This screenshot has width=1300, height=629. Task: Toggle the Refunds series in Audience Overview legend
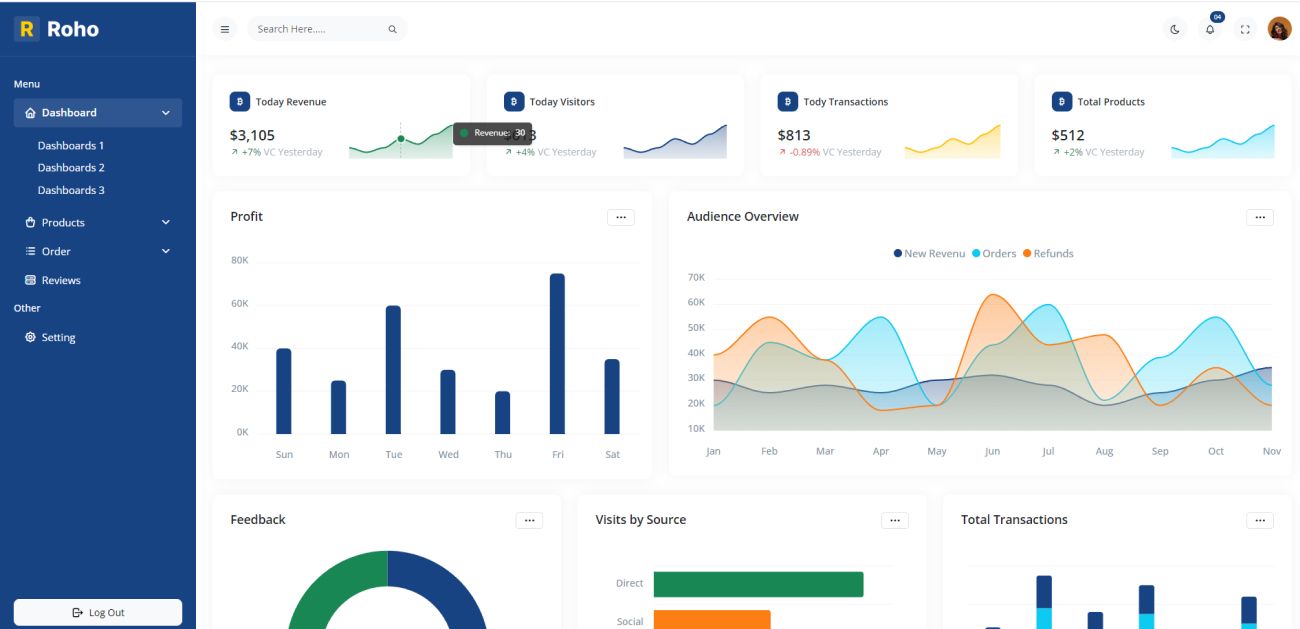click(x=1049, y=253)
